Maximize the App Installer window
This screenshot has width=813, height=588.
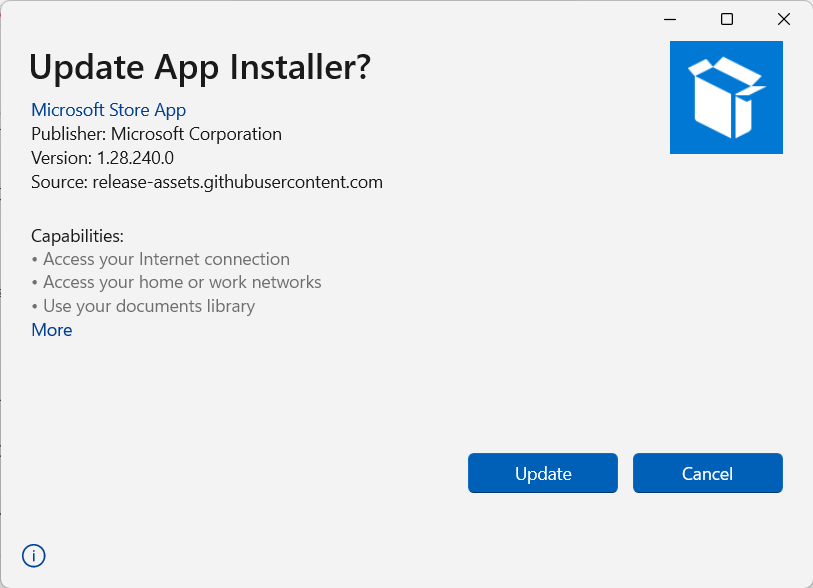pyautogui.click(x=726, y=19)
